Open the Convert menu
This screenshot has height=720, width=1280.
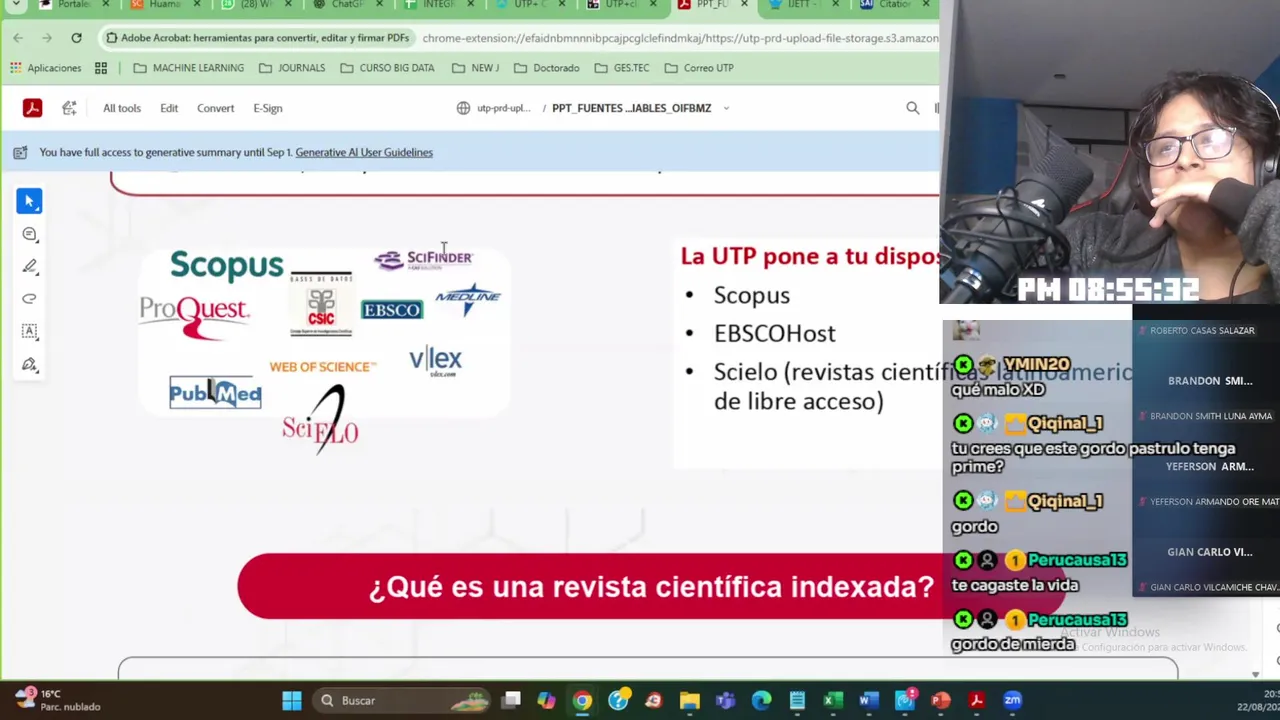[215, 108]
